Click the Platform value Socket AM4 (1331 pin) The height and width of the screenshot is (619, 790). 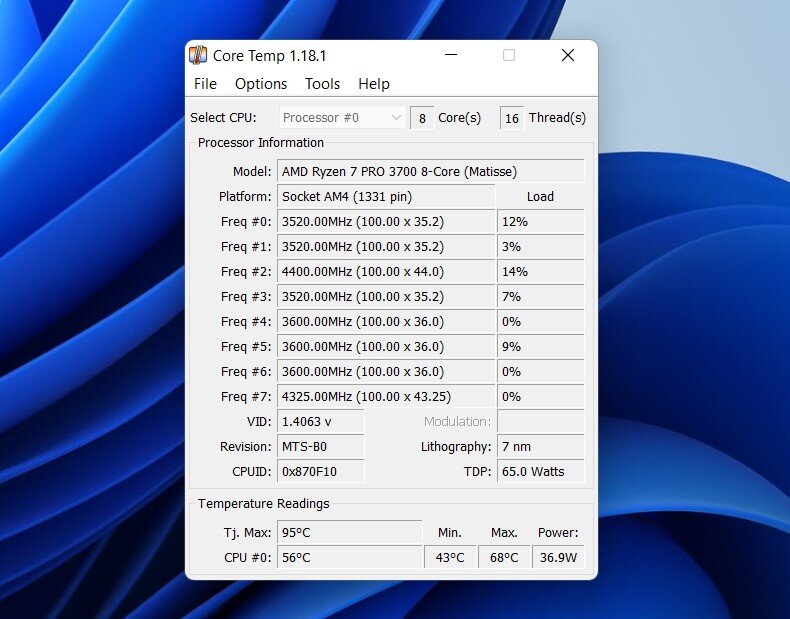[x=386, y=196]
